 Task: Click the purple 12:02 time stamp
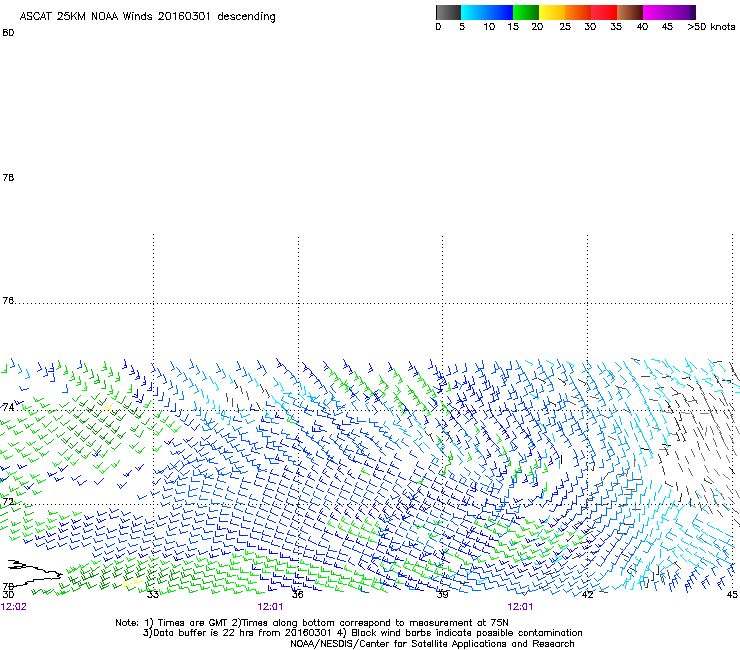[x=14, y=607]
